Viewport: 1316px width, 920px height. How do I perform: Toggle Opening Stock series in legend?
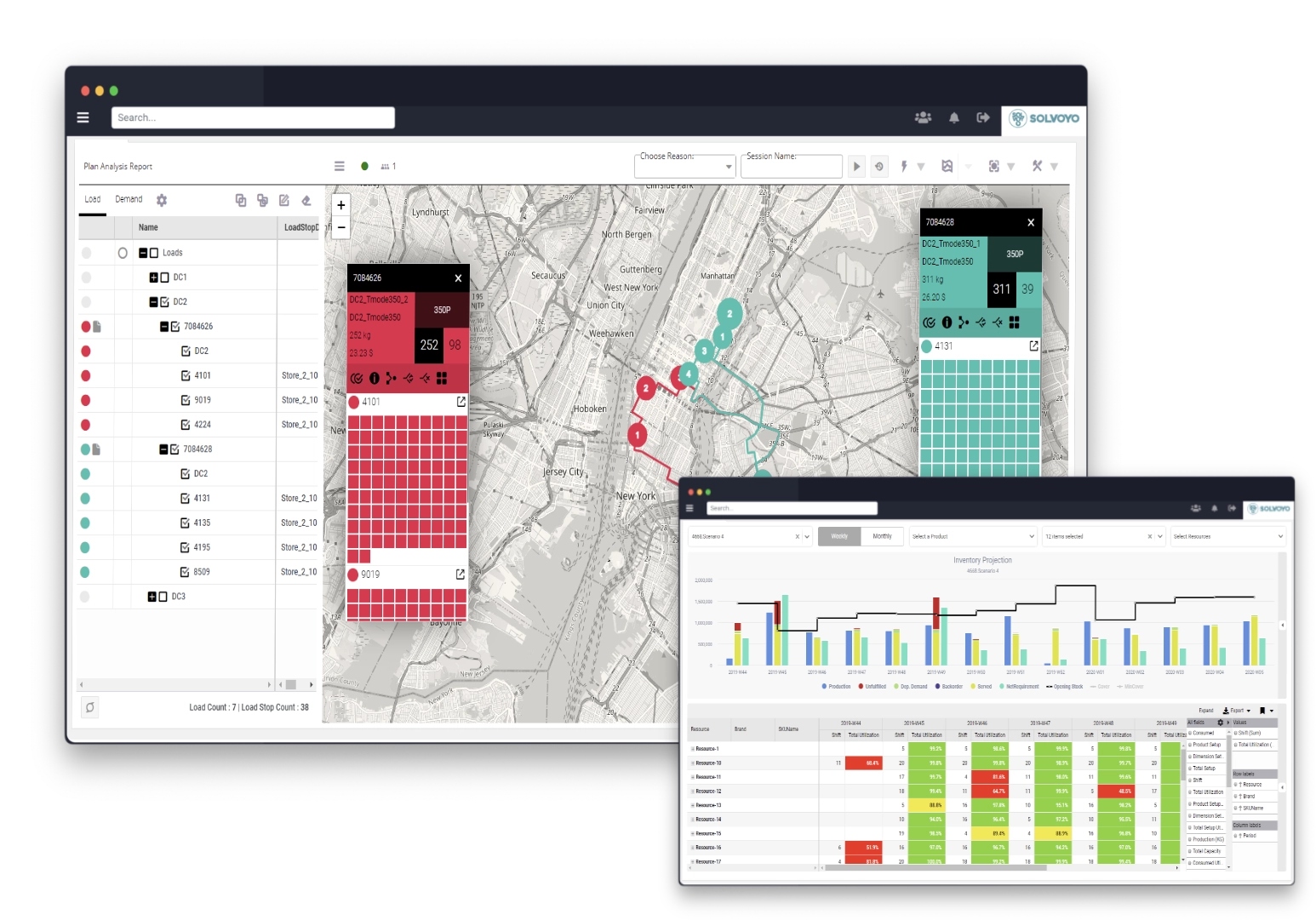(x=1065, y=686)
